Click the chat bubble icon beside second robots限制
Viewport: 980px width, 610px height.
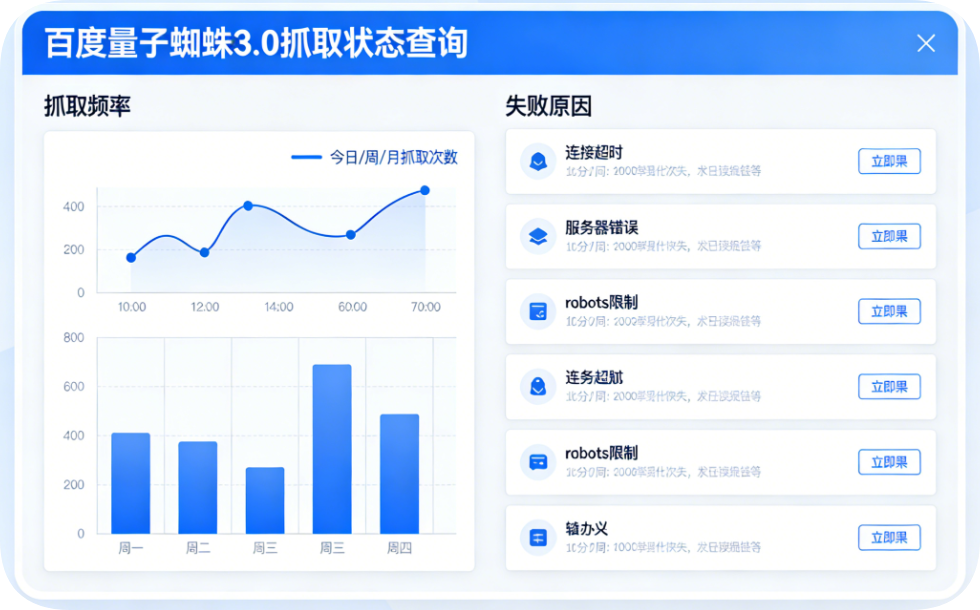[538, 462]
